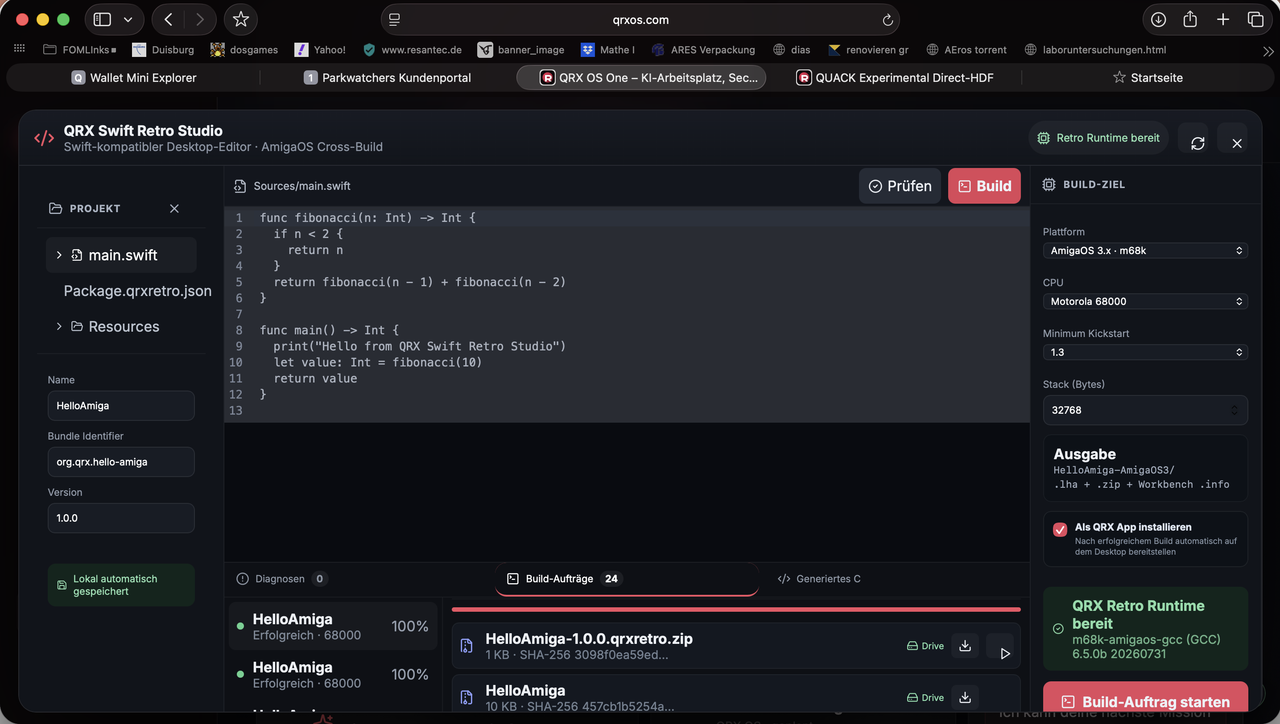
Task: Save HelloAmiga-1.0.0.qrxretro.zip to Drive
Action: pyautogui.click(x=925, y=646)
